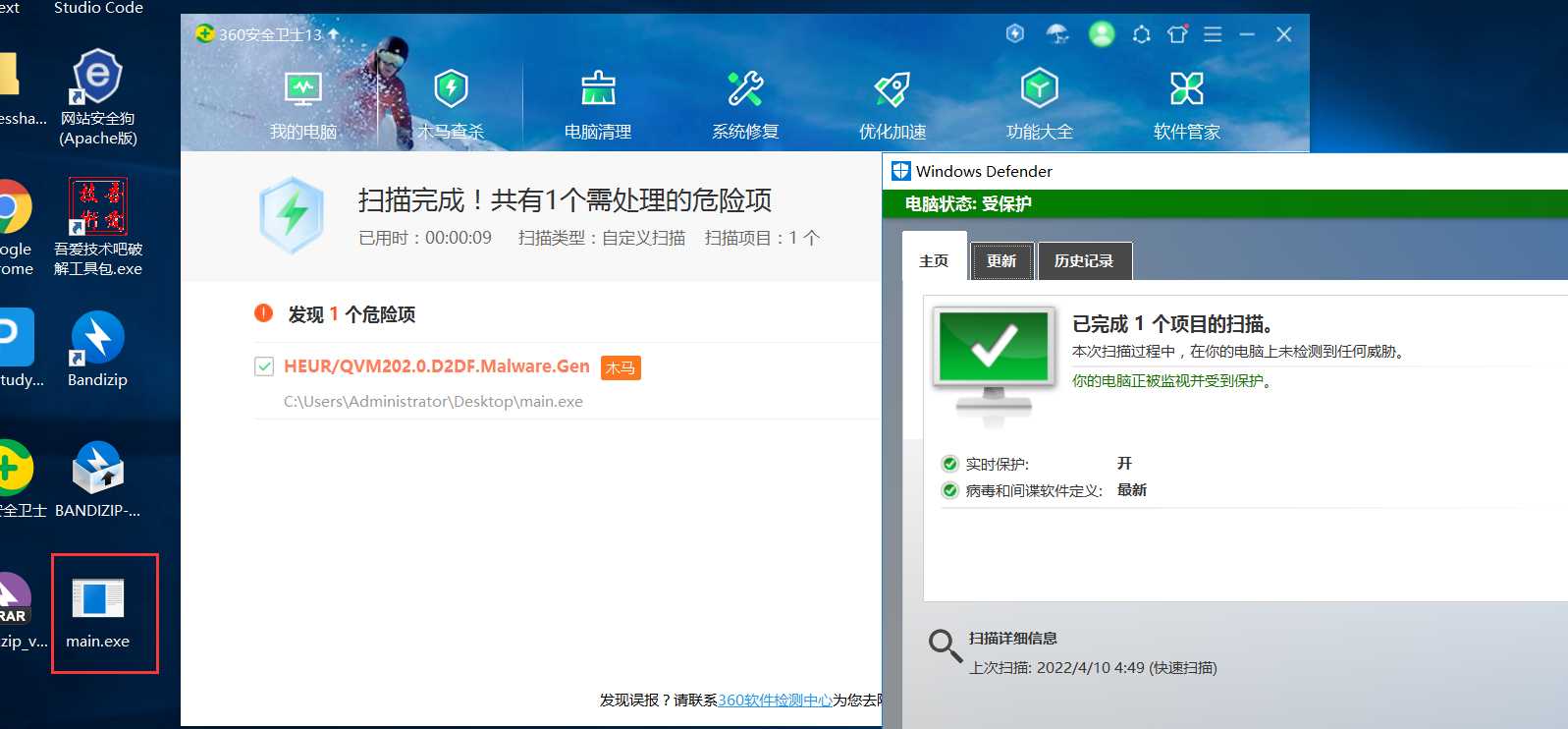Switch to Defender 主页 tab
The width and height of the screenshot is (1568, 729).
[934, 260]
